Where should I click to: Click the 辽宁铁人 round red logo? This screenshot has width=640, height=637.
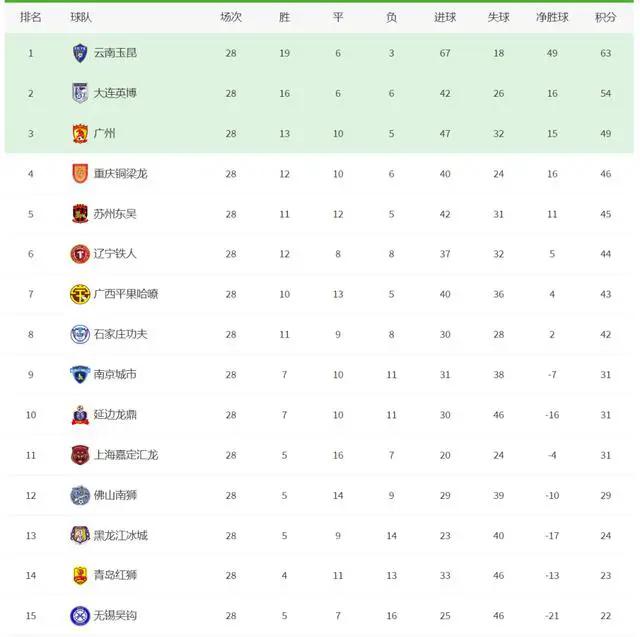(80, 254)
